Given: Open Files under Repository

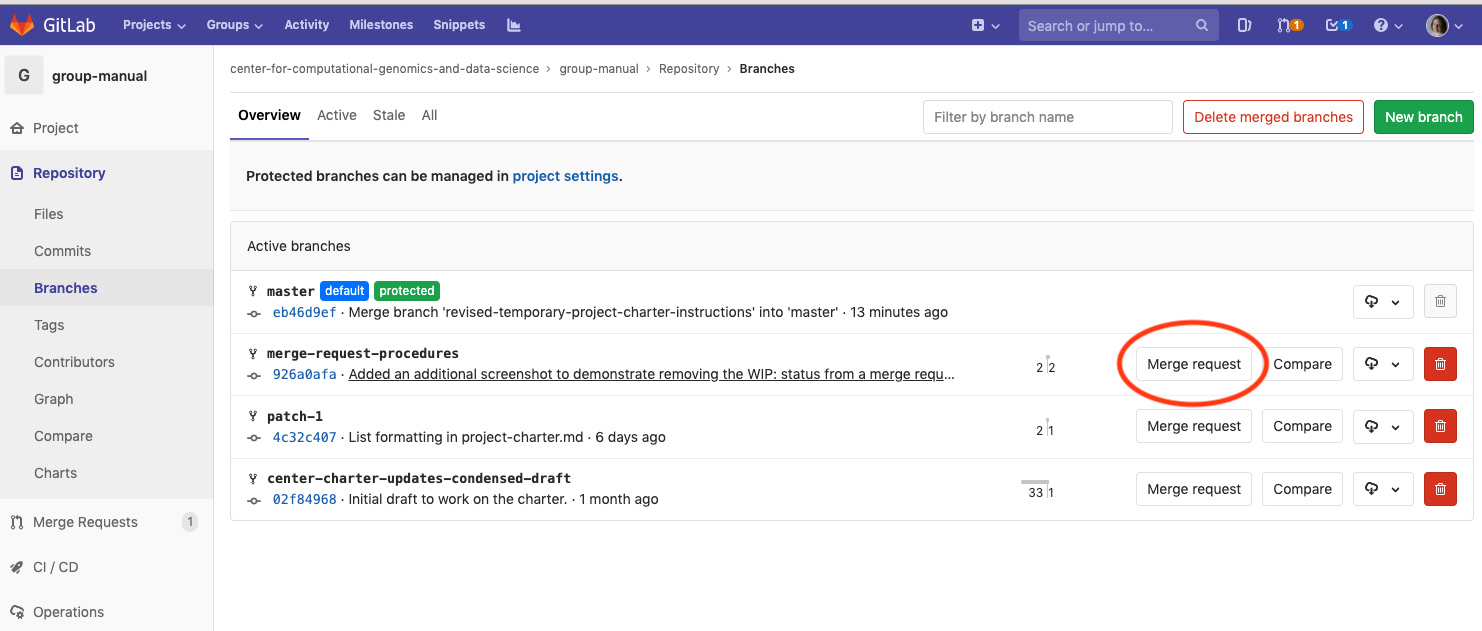Looking at the screenshot, I should [48, 214].
